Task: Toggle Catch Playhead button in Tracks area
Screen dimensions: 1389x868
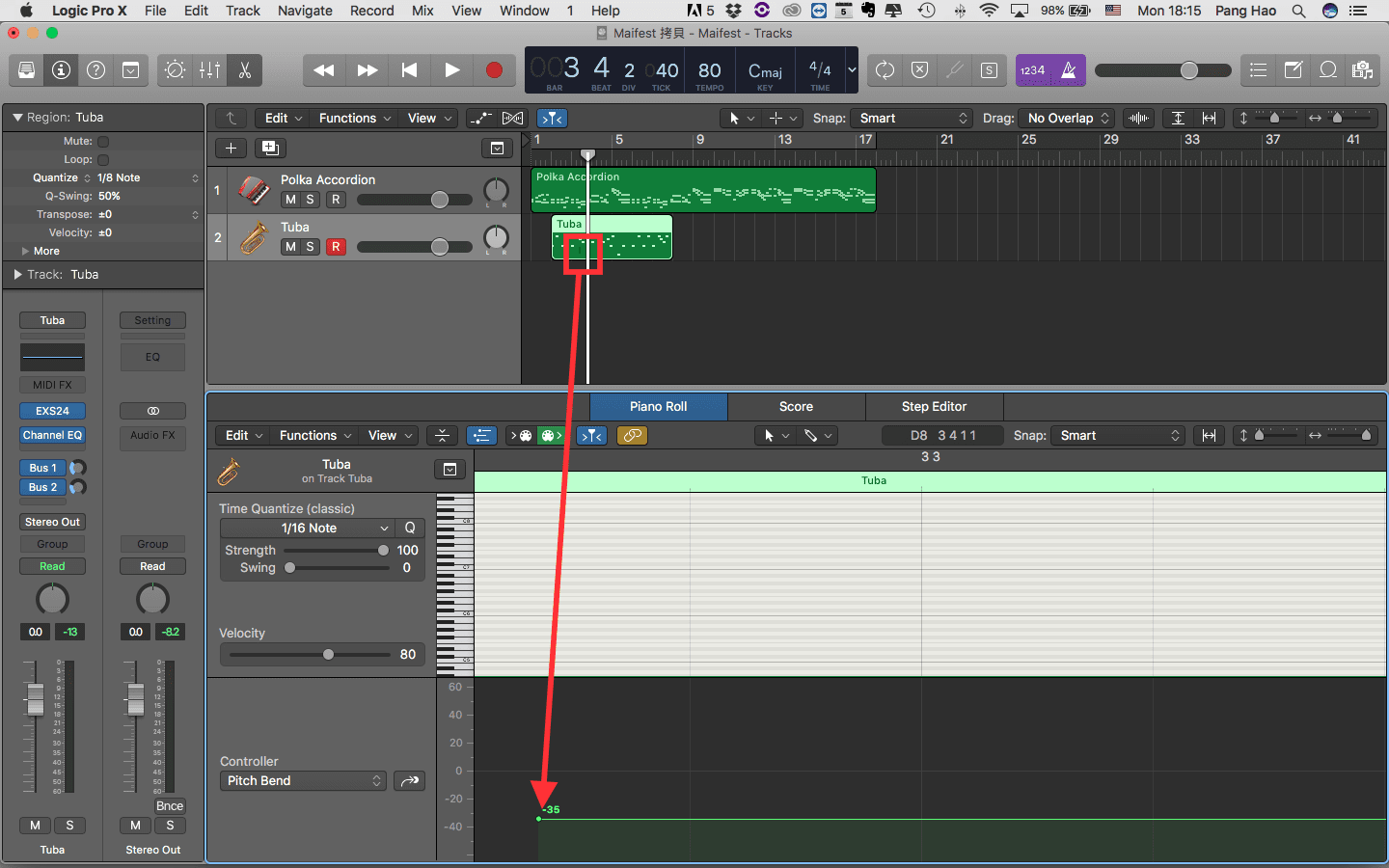Action: 552,118
